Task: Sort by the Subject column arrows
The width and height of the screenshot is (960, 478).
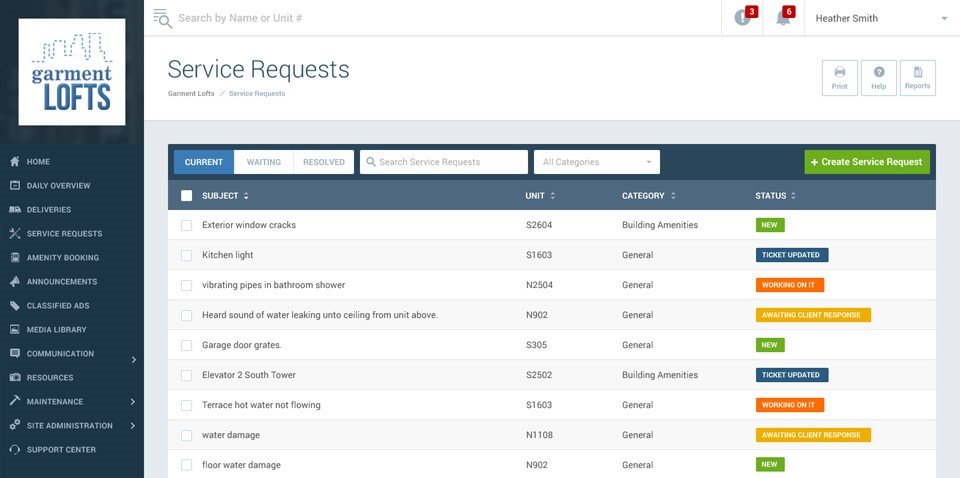Action: (x=246, y=196)
